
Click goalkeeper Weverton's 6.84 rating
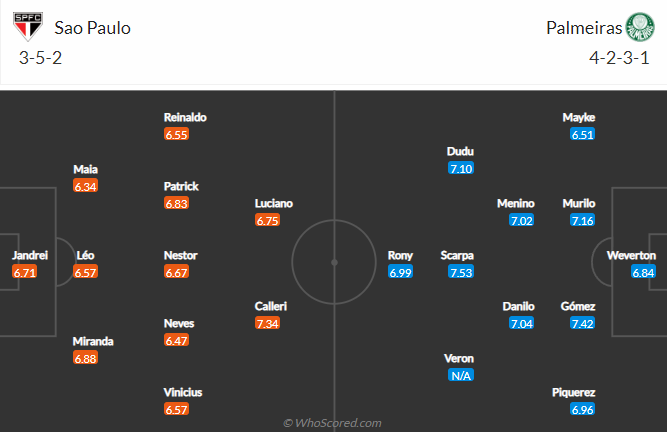643,272
